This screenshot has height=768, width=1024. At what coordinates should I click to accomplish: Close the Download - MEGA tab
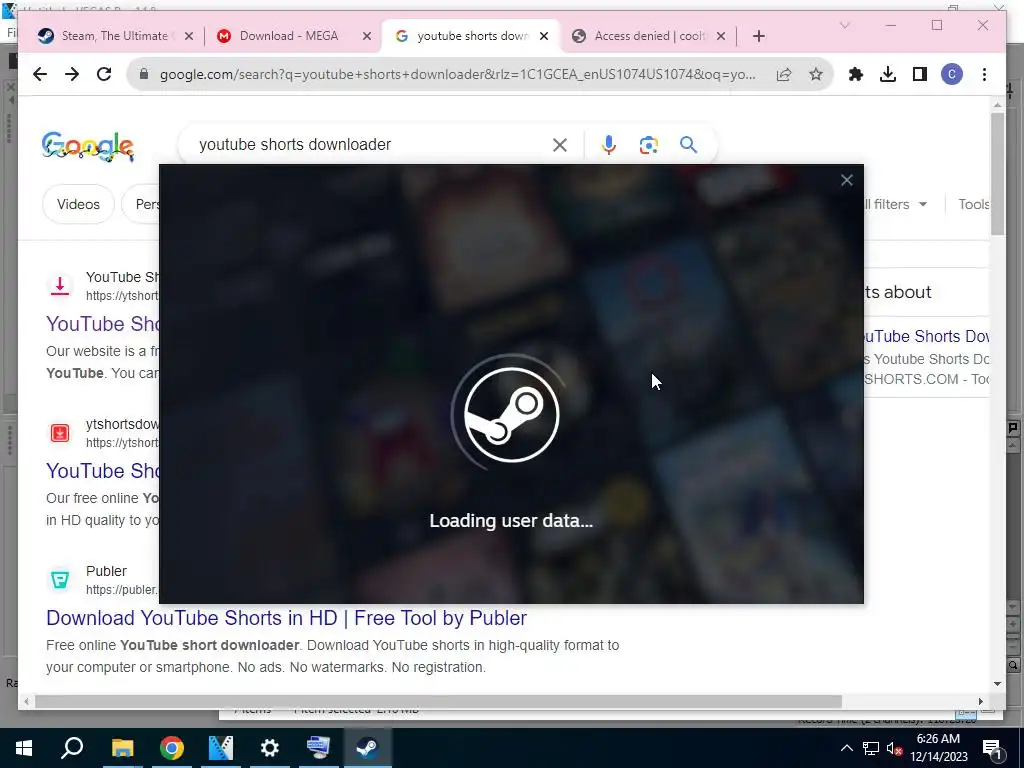point(367,37)
